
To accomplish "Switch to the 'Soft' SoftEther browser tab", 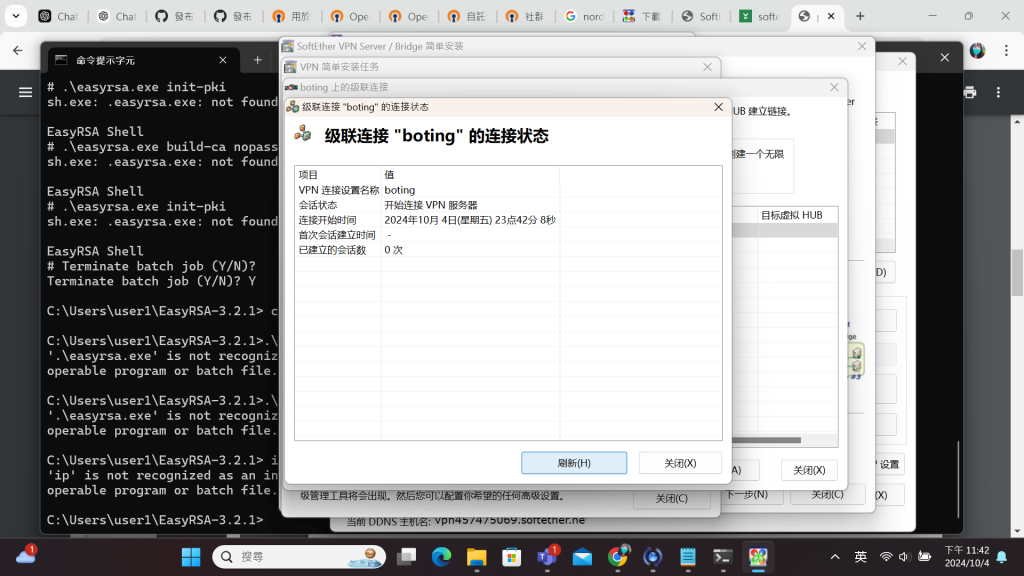I will 701,16.
